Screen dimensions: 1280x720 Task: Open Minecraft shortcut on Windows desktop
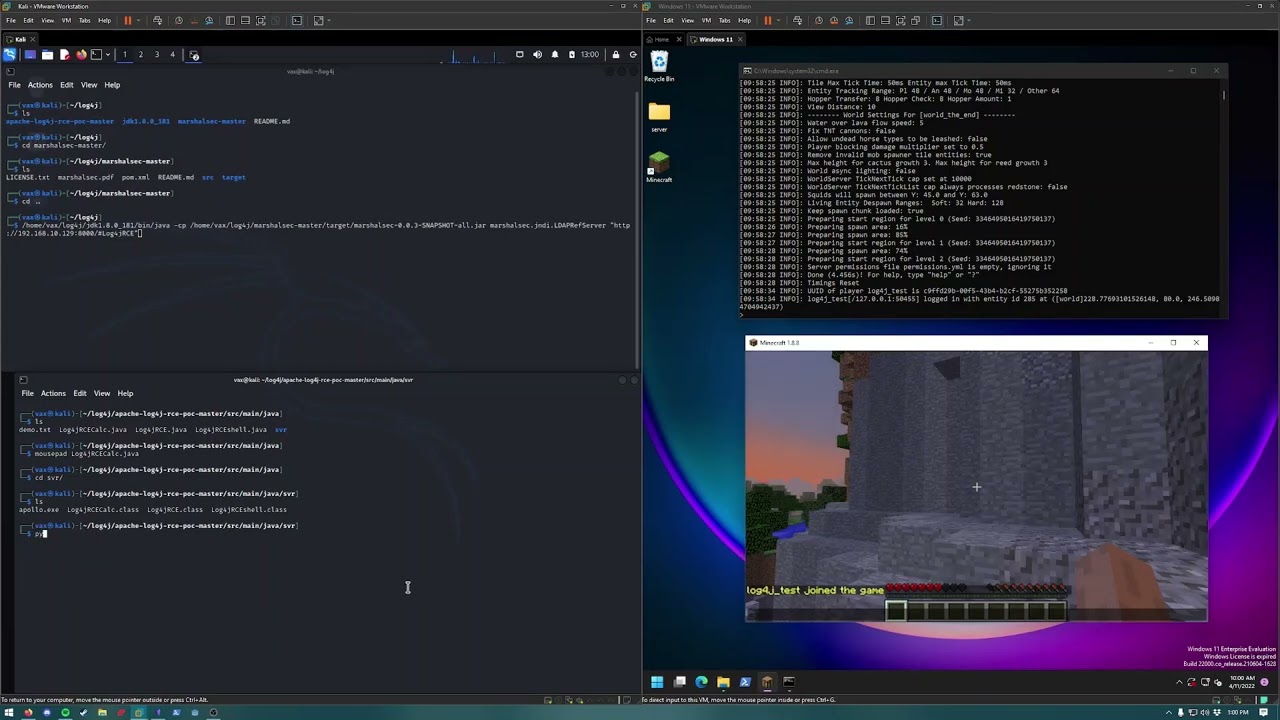659,167
